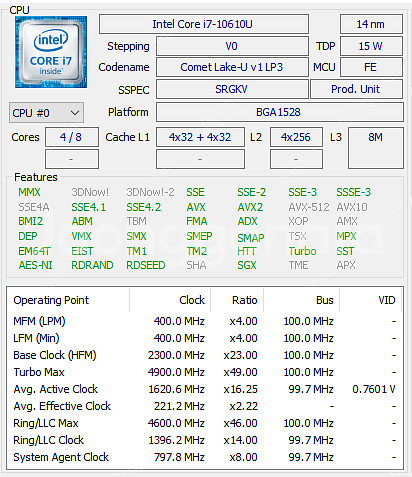Screen dimensions: 412x477
Task: Click the MMX feature label
Action: coord(29,192)
